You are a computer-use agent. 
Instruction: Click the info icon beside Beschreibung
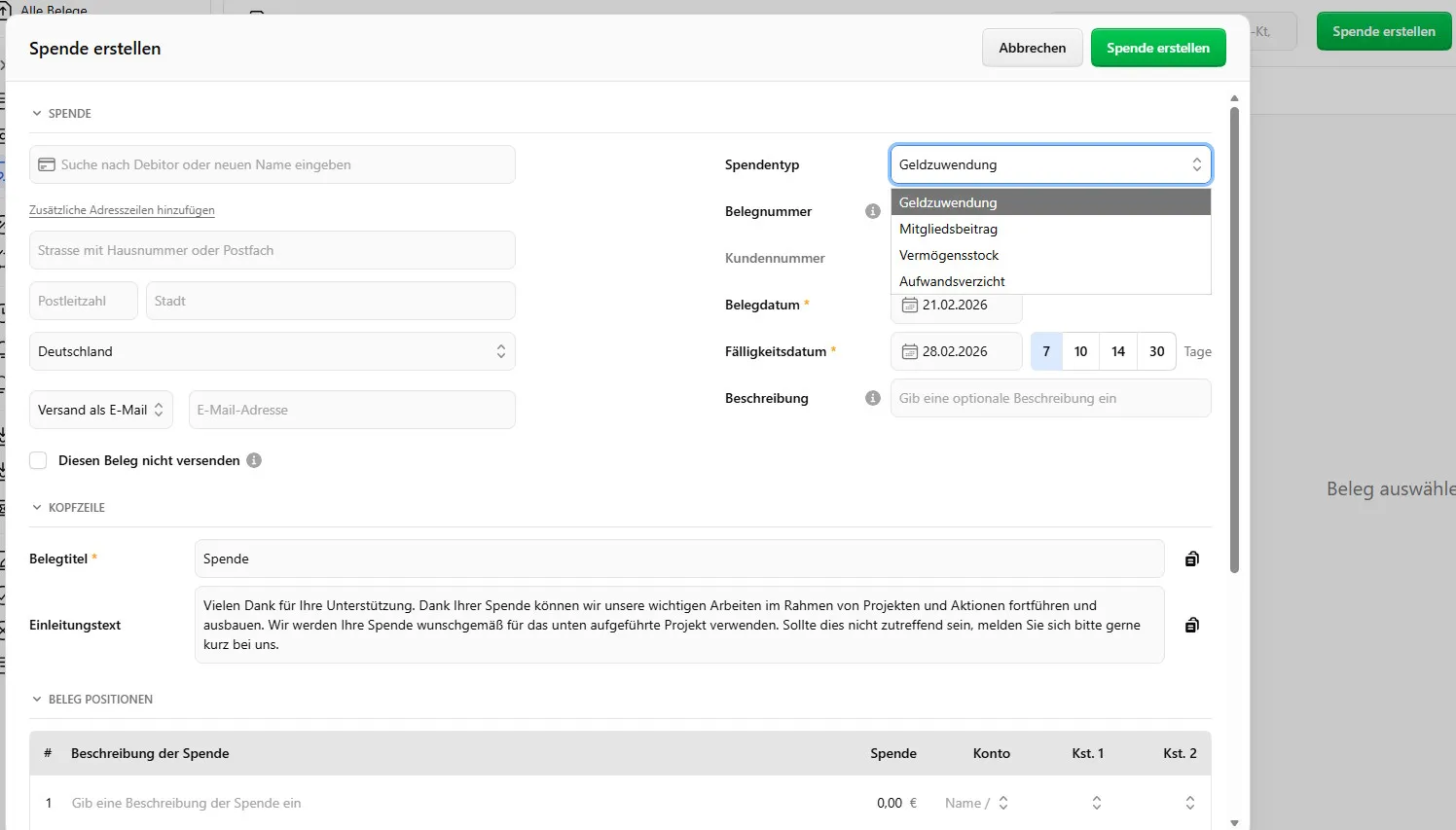click(872, 398)
